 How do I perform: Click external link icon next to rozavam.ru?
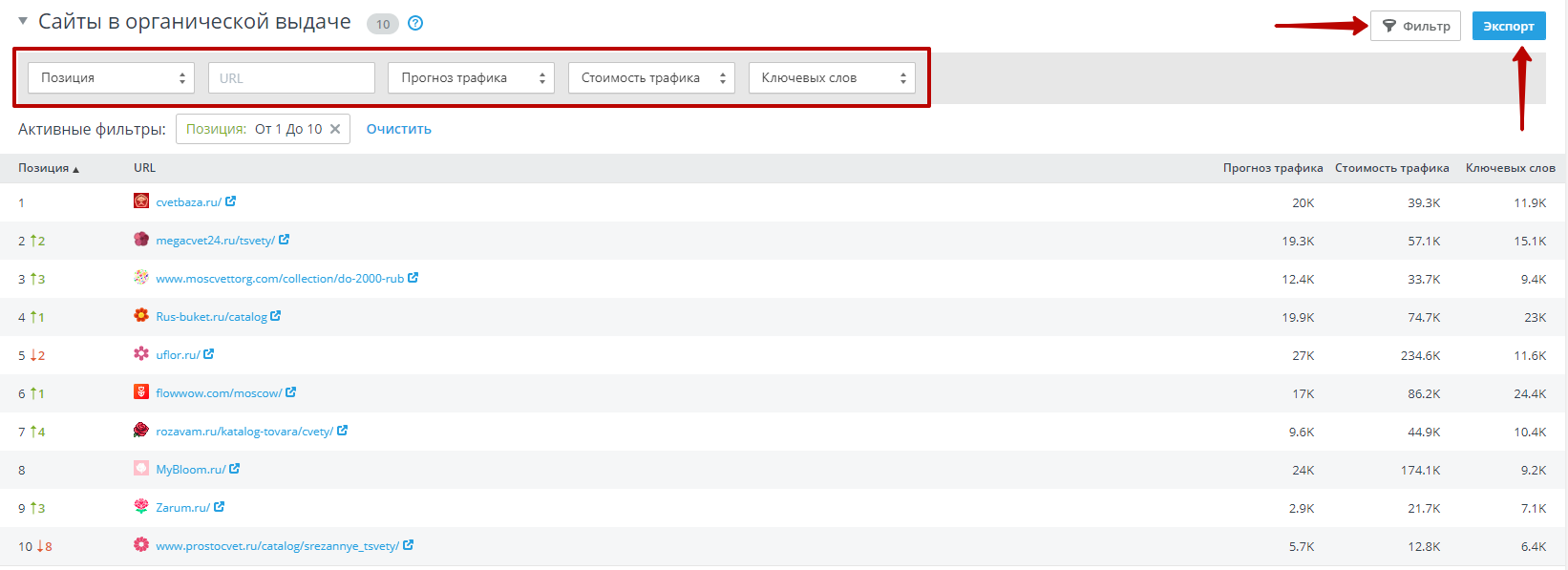coord(343,431)
